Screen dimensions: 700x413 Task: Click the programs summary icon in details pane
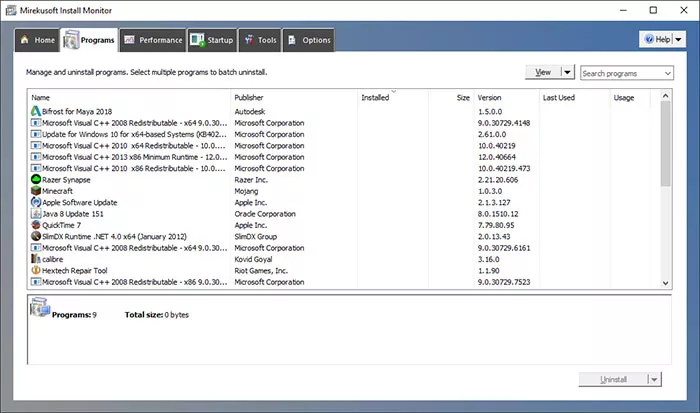(40, 307)
